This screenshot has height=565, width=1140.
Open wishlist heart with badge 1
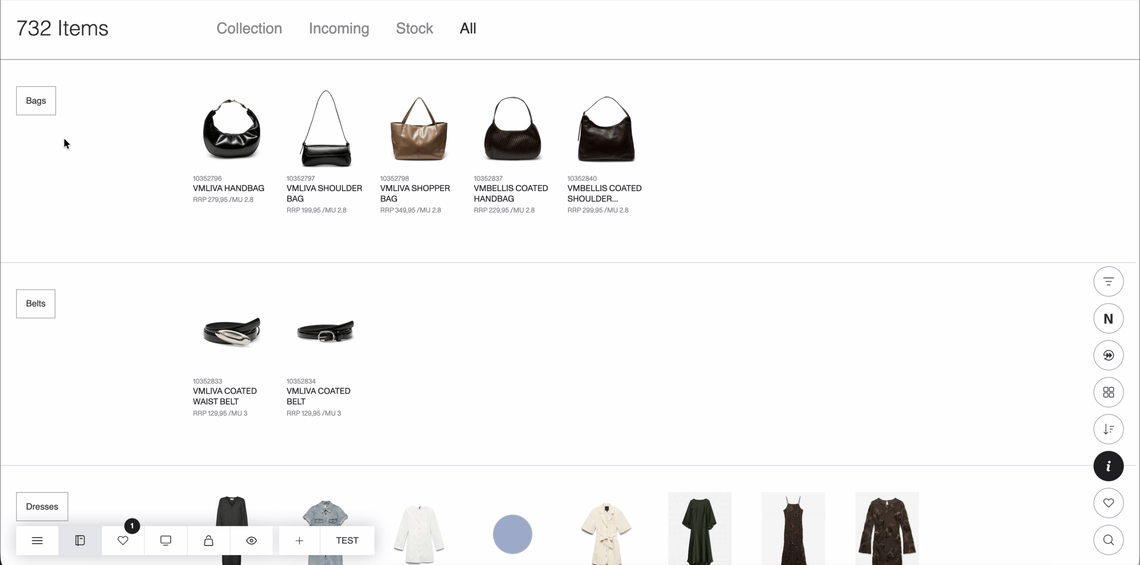[123, 541]
